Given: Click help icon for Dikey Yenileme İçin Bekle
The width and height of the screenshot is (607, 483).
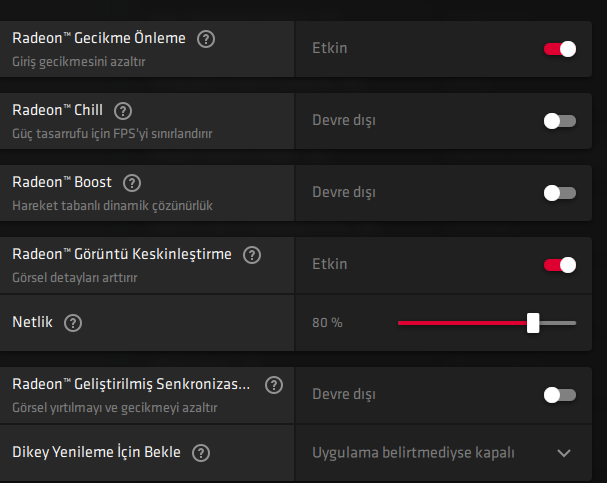Looking at the screenshot, I should 201,453.
